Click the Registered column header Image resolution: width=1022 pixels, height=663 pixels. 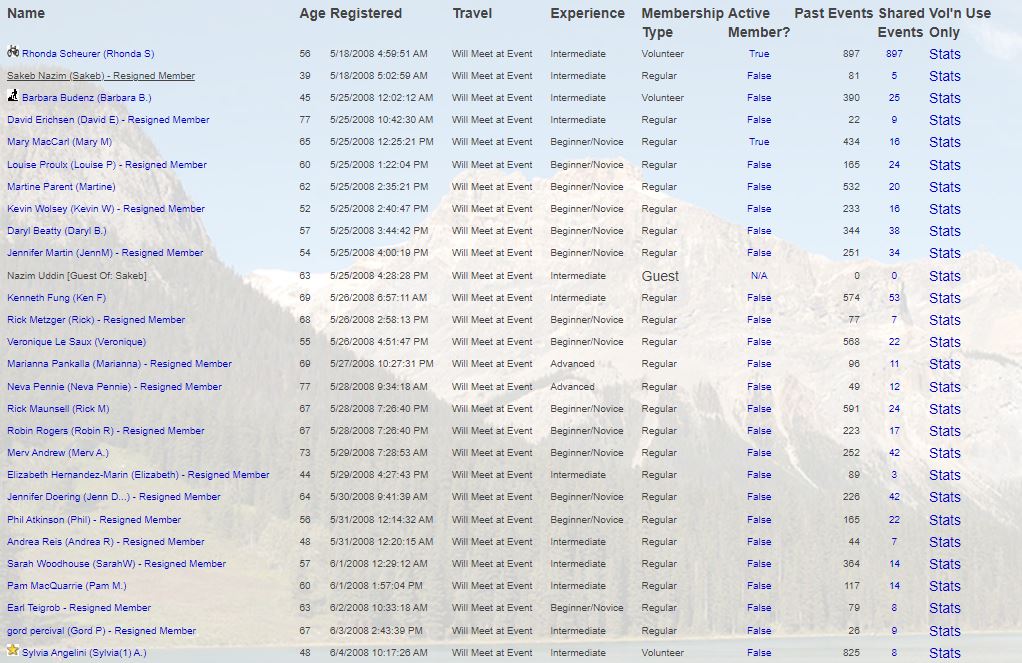pyautogui.click(x=366, y=14)
